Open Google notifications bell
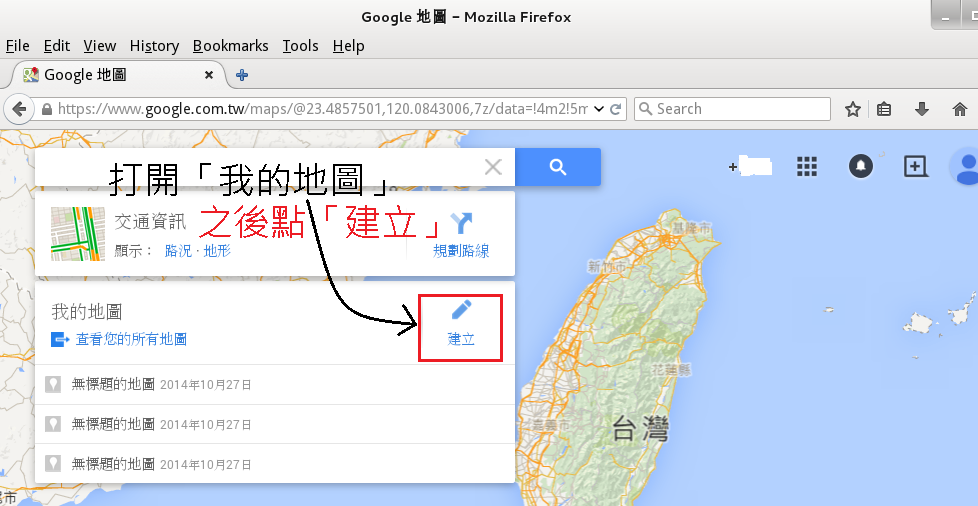This screenshot has height=506, width=978. pos(861,166)
